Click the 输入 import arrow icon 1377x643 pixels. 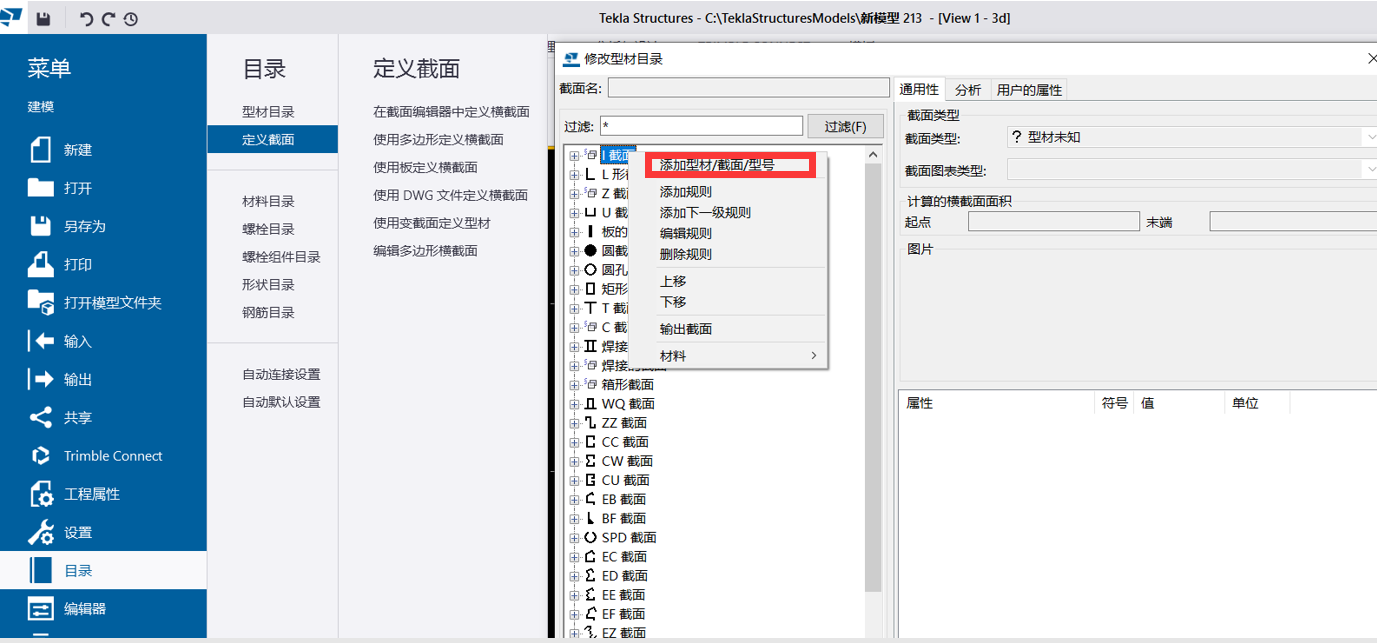(x=41, y=341)
